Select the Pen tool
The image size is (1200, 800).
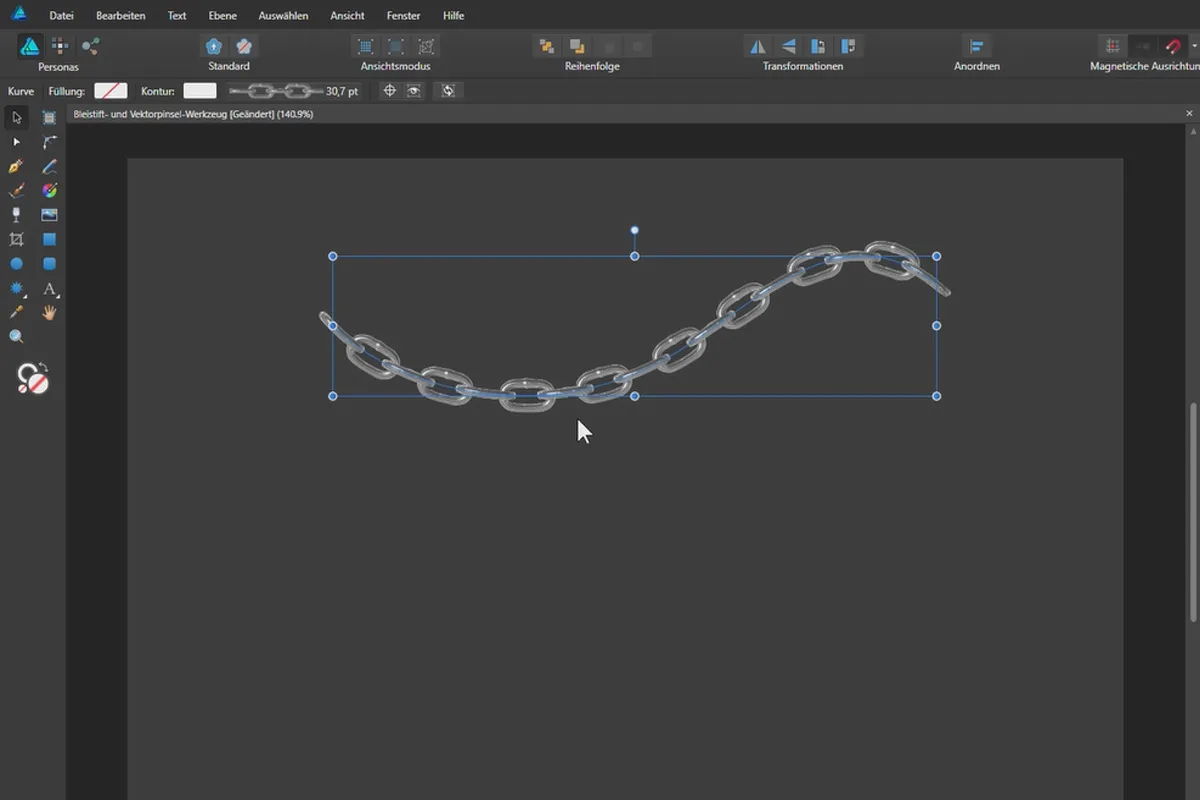click(x=16, y=166)
